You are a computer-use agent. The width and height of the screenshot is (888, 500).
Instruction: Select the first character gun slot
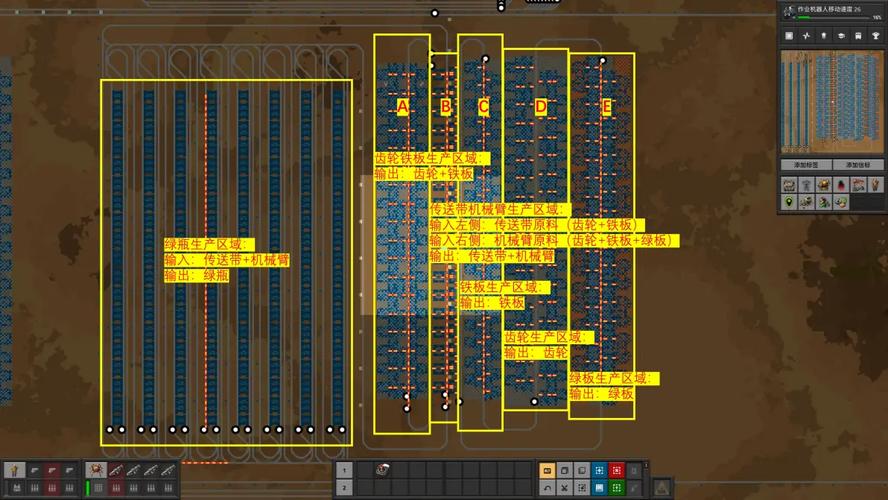click(35, 470)
